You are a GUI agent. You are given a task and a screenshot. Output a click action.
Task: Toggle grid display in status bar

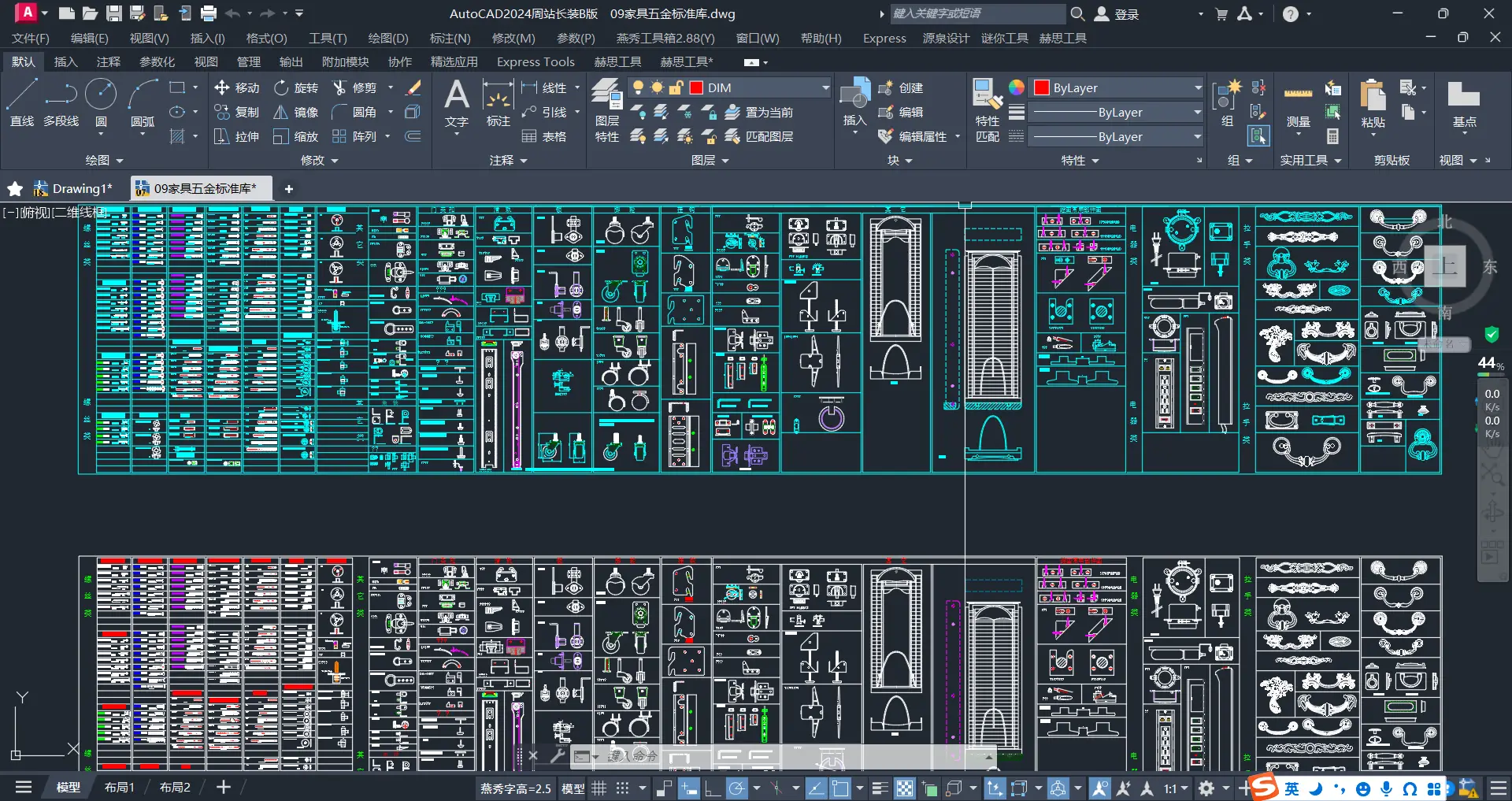click(599, 788)
